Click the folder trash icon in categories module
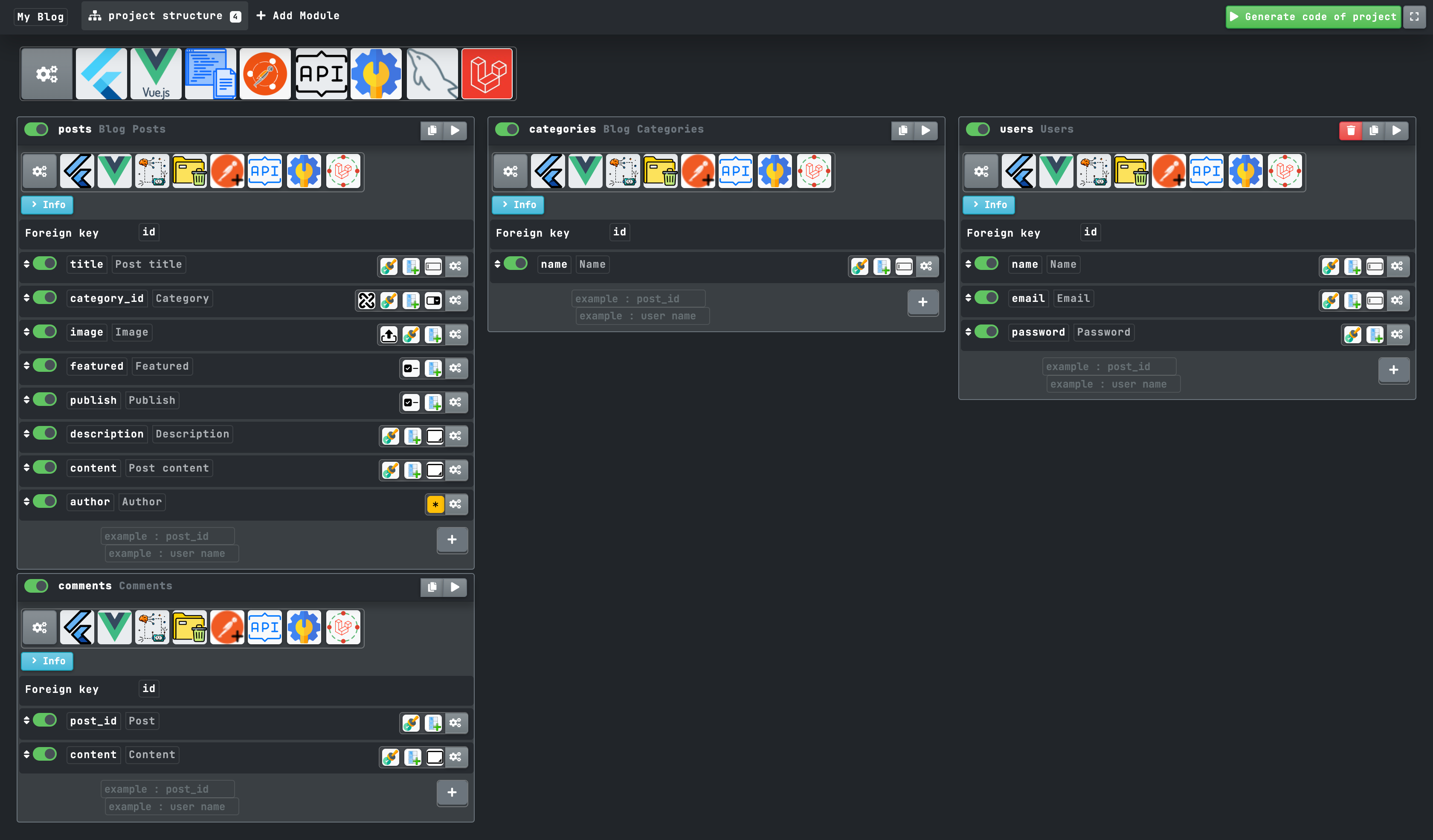Image resolution: width=1433 pixels, height=840 pixels. [661, 171]
